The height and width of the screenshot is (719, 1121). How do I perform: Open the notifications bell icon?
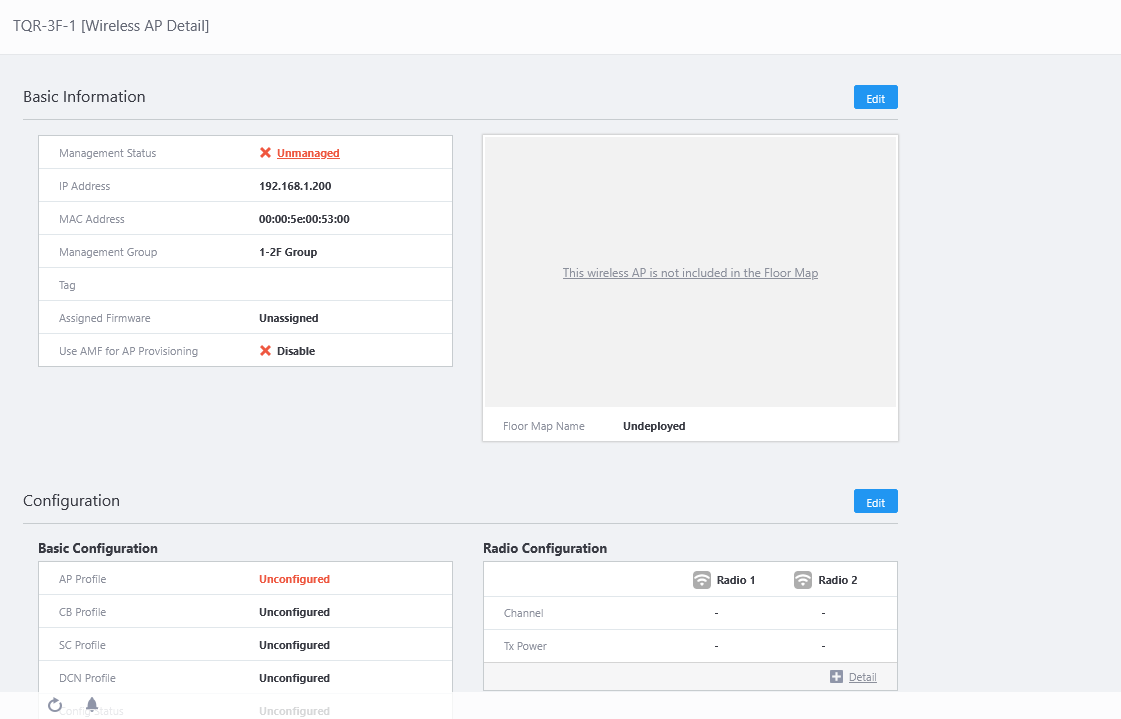point(92,705)
